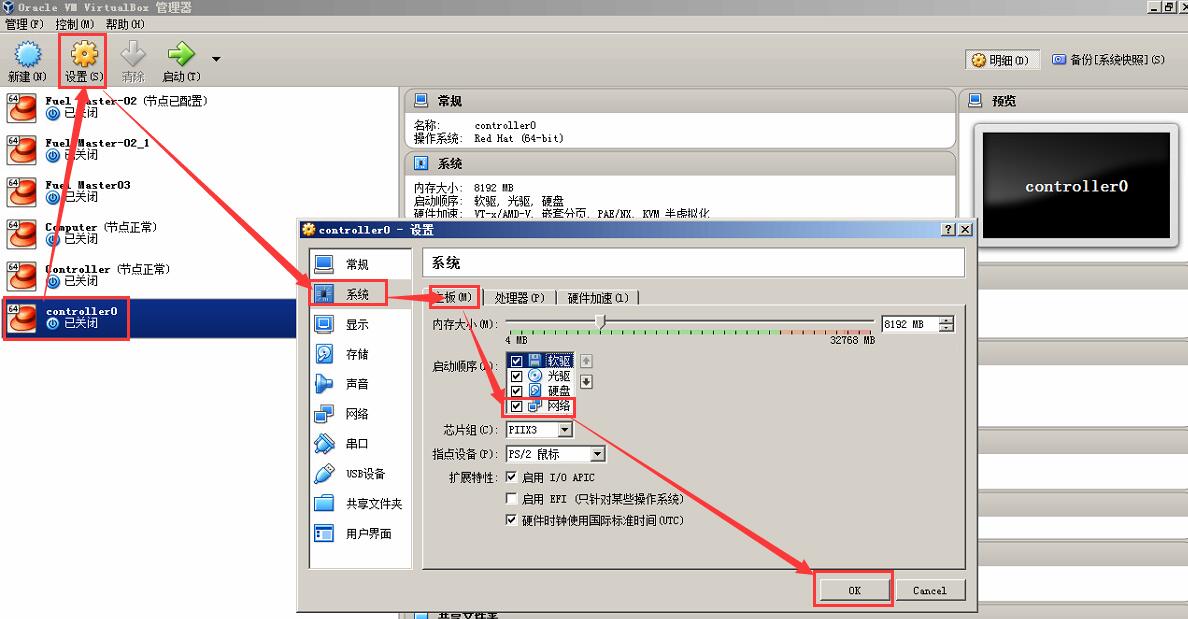Adjust the memory size slider handle
Image resolution: width=1188 pixels, height=619 pixels.
600,323
